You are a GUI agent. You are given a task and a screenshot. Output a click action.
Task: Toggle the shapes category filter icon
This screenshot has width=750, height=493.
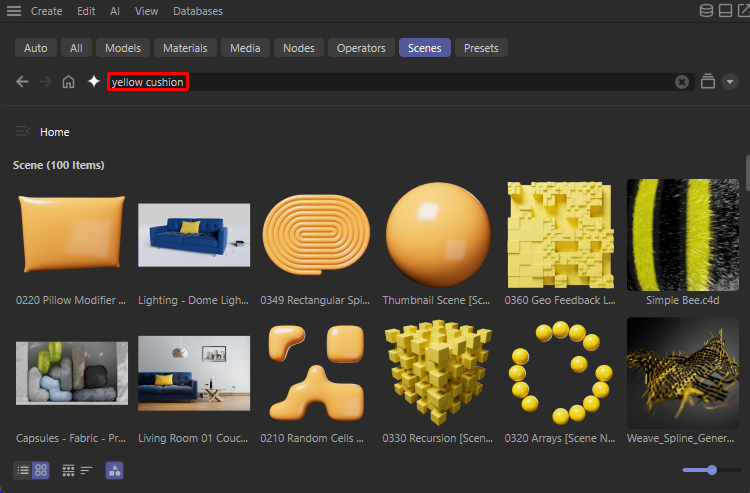click(114, 471)
